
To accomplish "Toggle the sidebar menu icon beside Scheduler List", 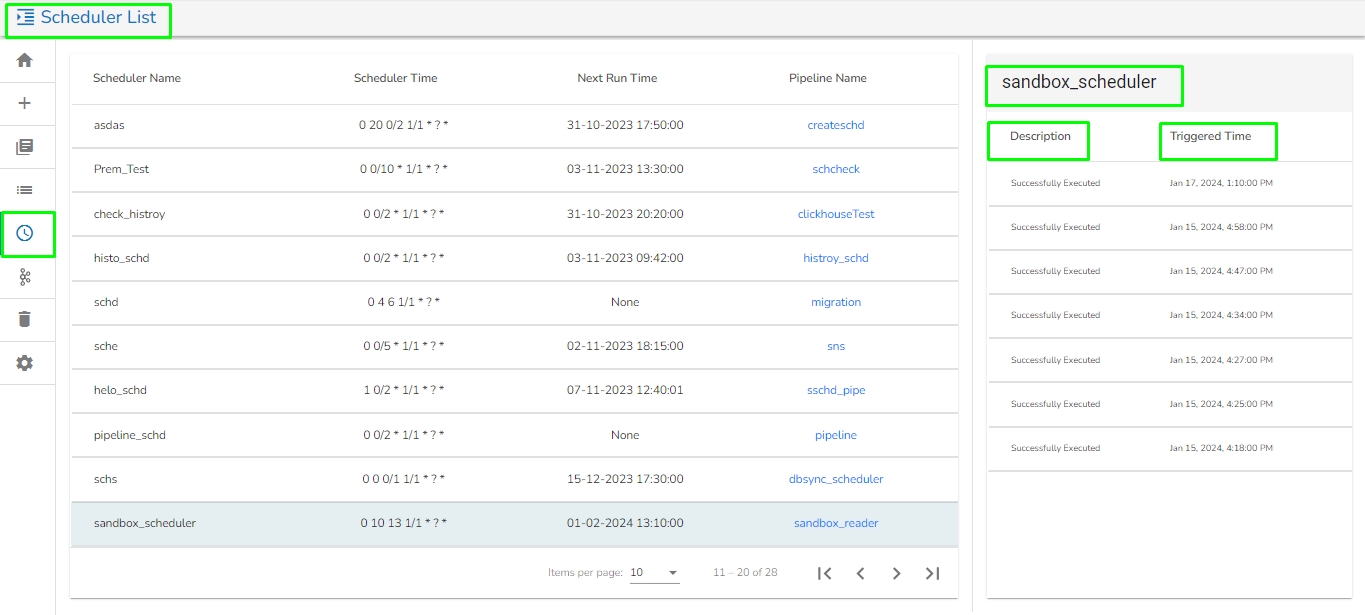I will pos(26,18).
